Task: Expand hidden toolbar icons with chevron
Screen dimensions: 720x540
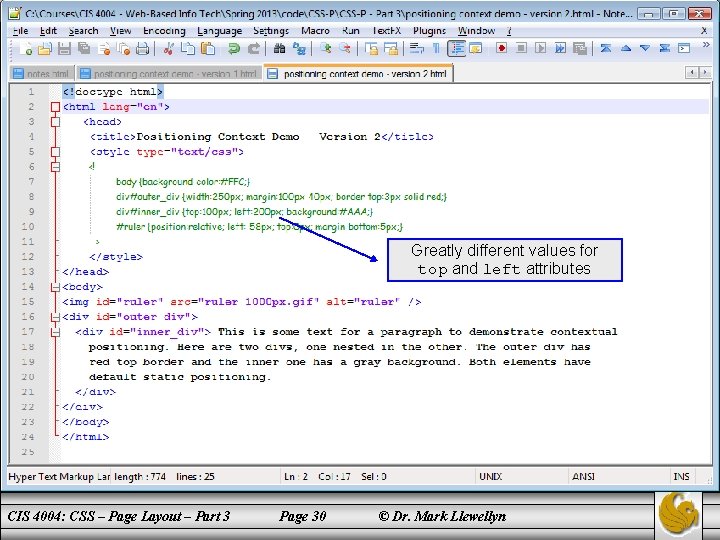Action: [x=706, y=45]
